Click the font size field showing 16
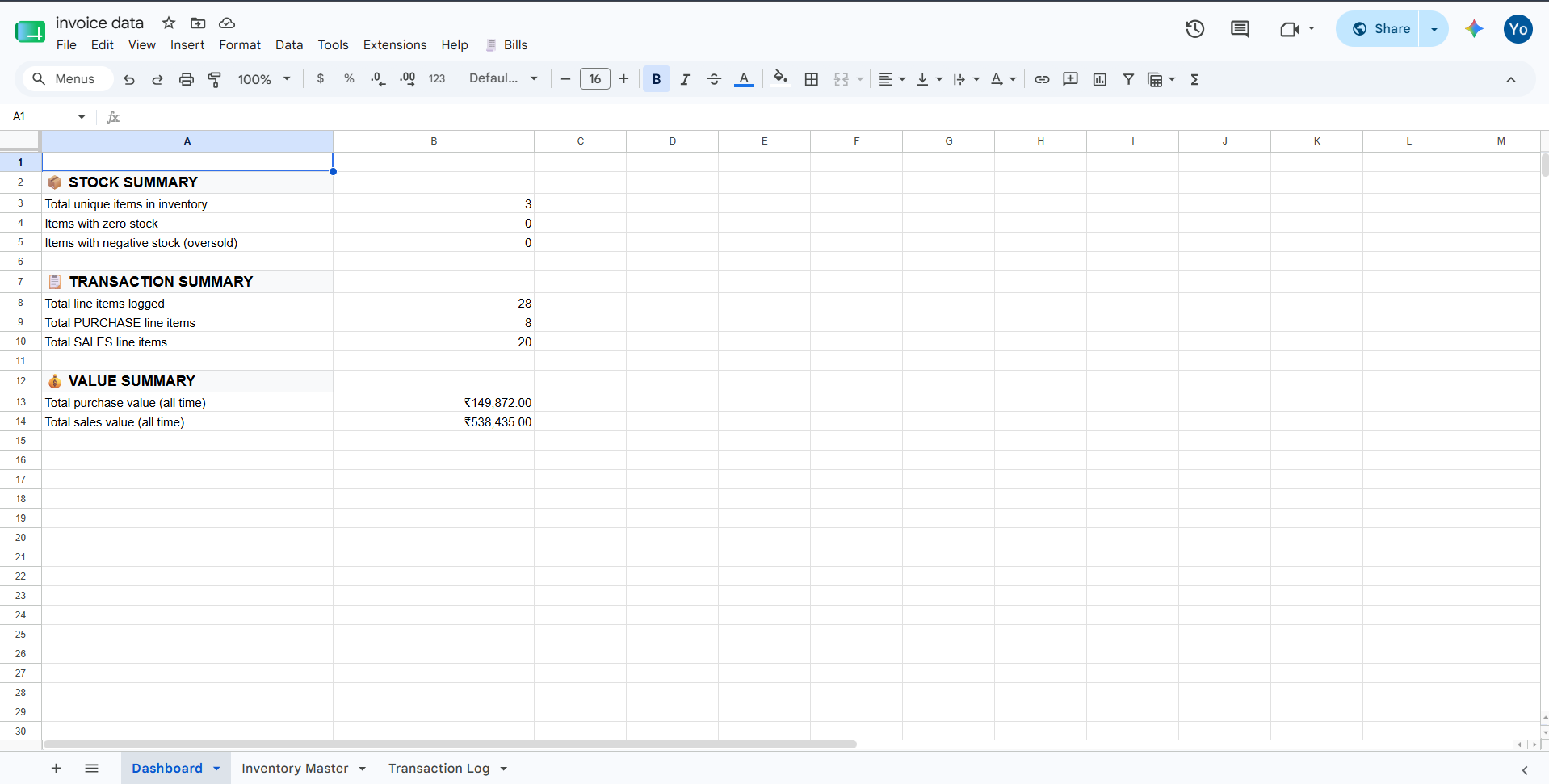Viewport: 1549px width, 784px height. (x=595, y=79)
